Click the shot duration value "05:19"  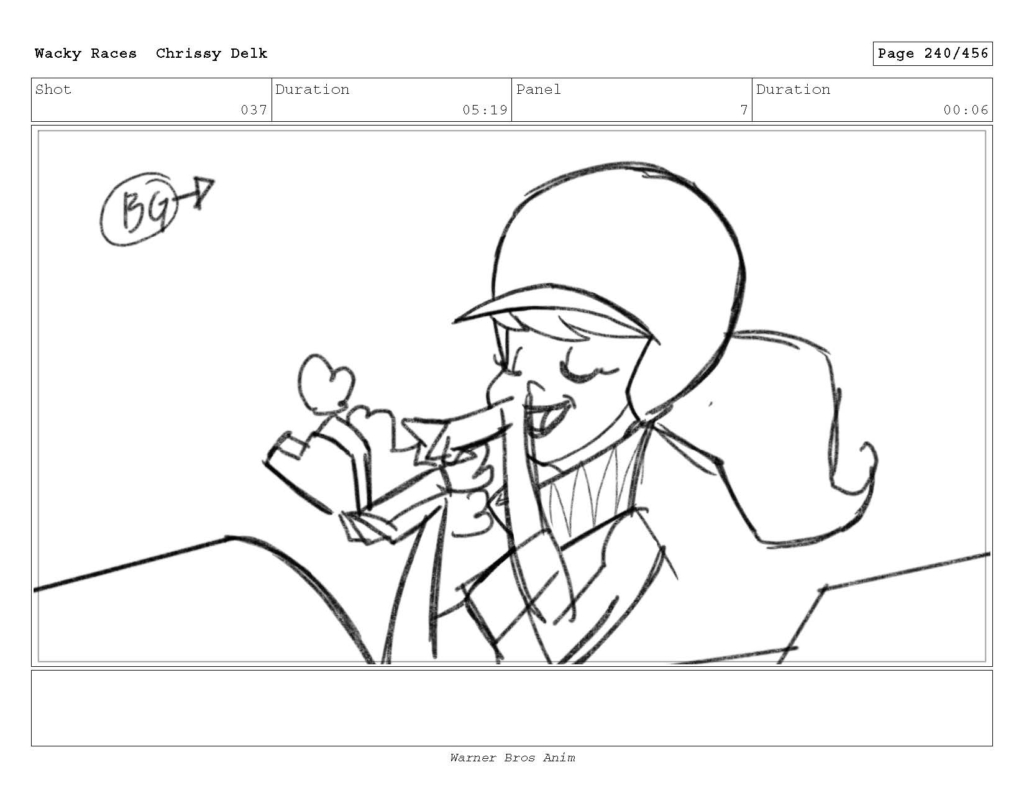coord(485,110)
